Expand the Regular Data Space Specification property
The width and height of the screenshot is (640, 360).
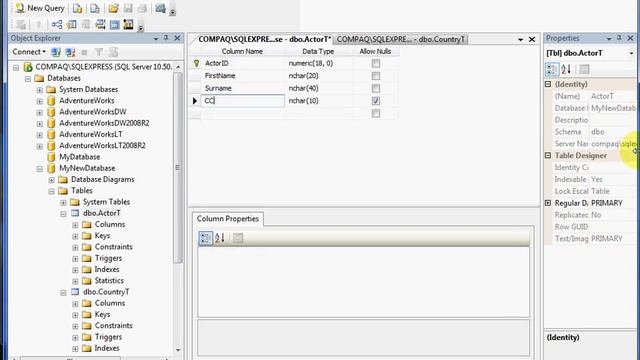pos(548,203)
